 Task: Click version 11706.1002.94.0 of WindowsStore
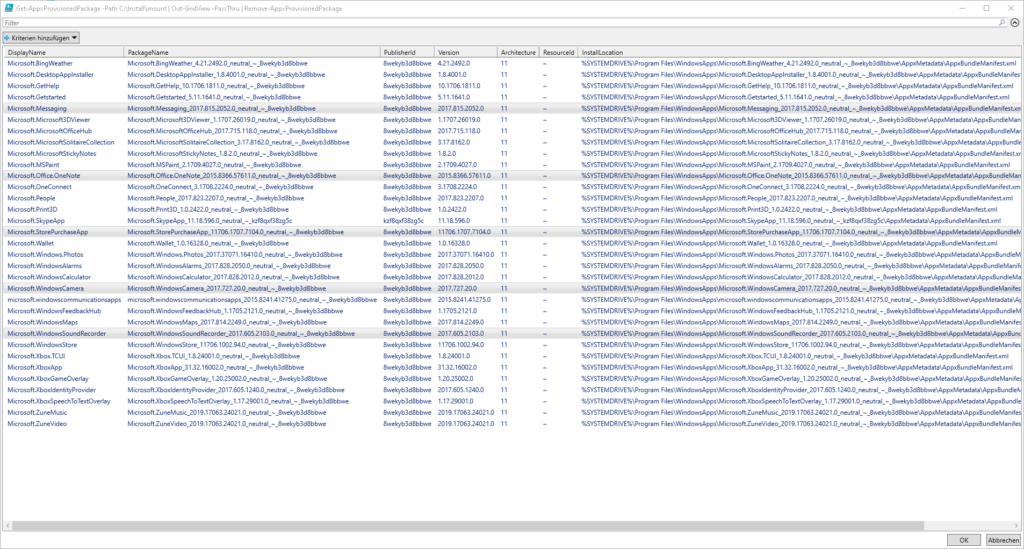tap(460, 345)
